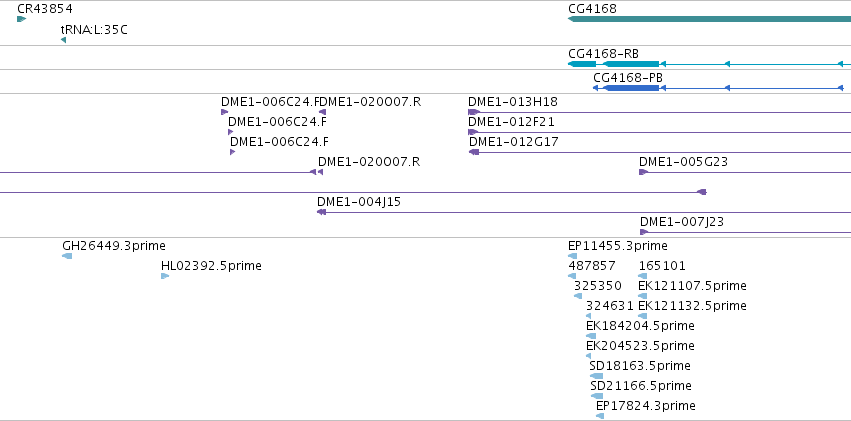Select the purple line under DME1-012F21
The image size is (851, 421).
659,132
